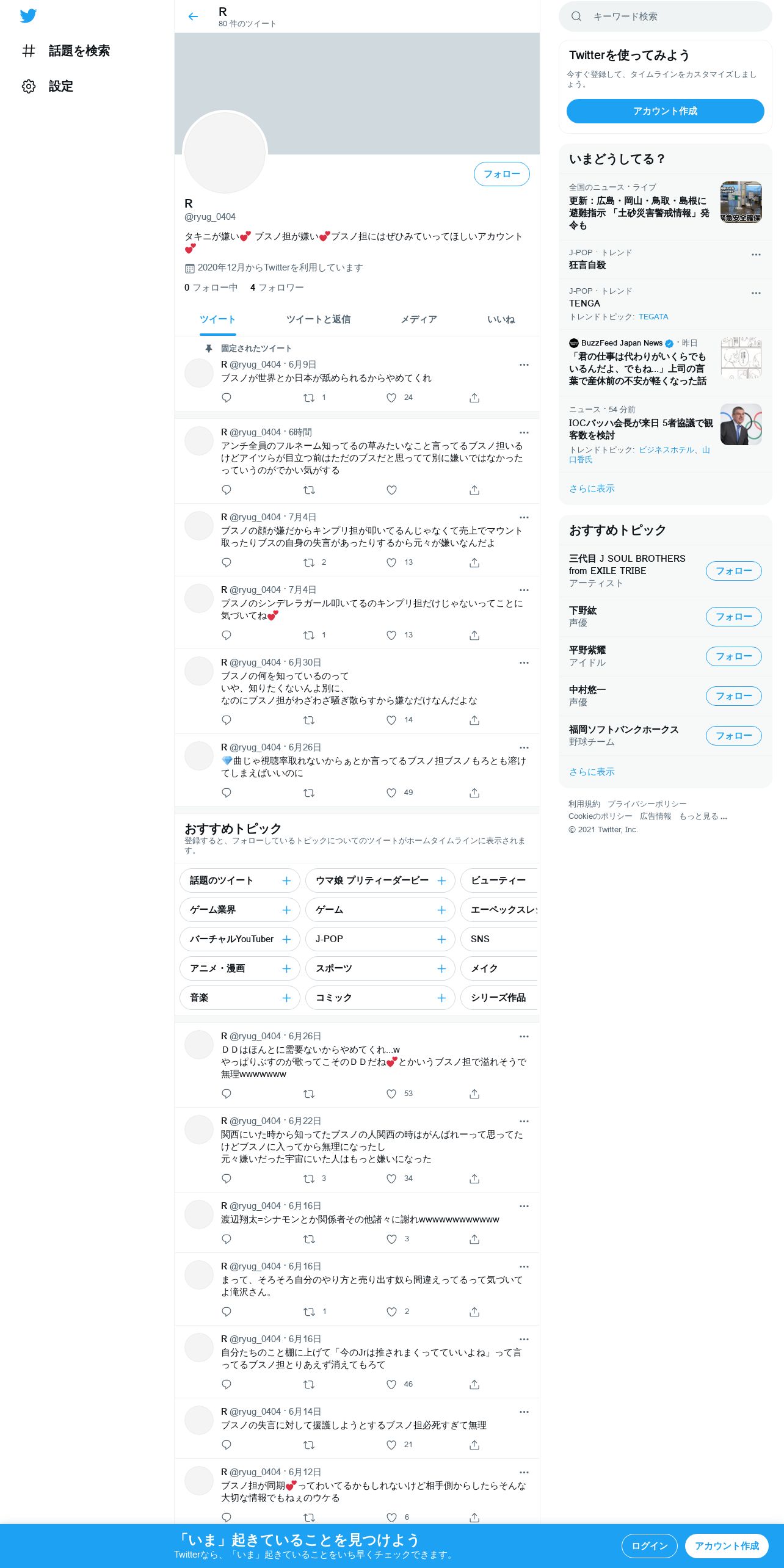The image size is (784, 1568).
Task: Retweet the pinned 6月9日 tweet
Action: click(x=309, y=397)
